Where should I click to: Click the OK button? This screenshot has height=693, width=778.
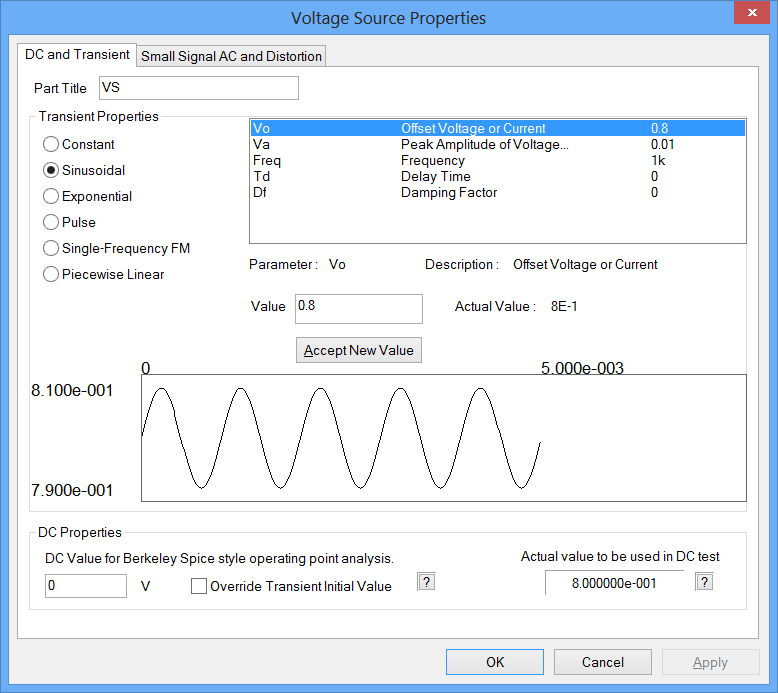pyautogui.click(x=495, y=662)
